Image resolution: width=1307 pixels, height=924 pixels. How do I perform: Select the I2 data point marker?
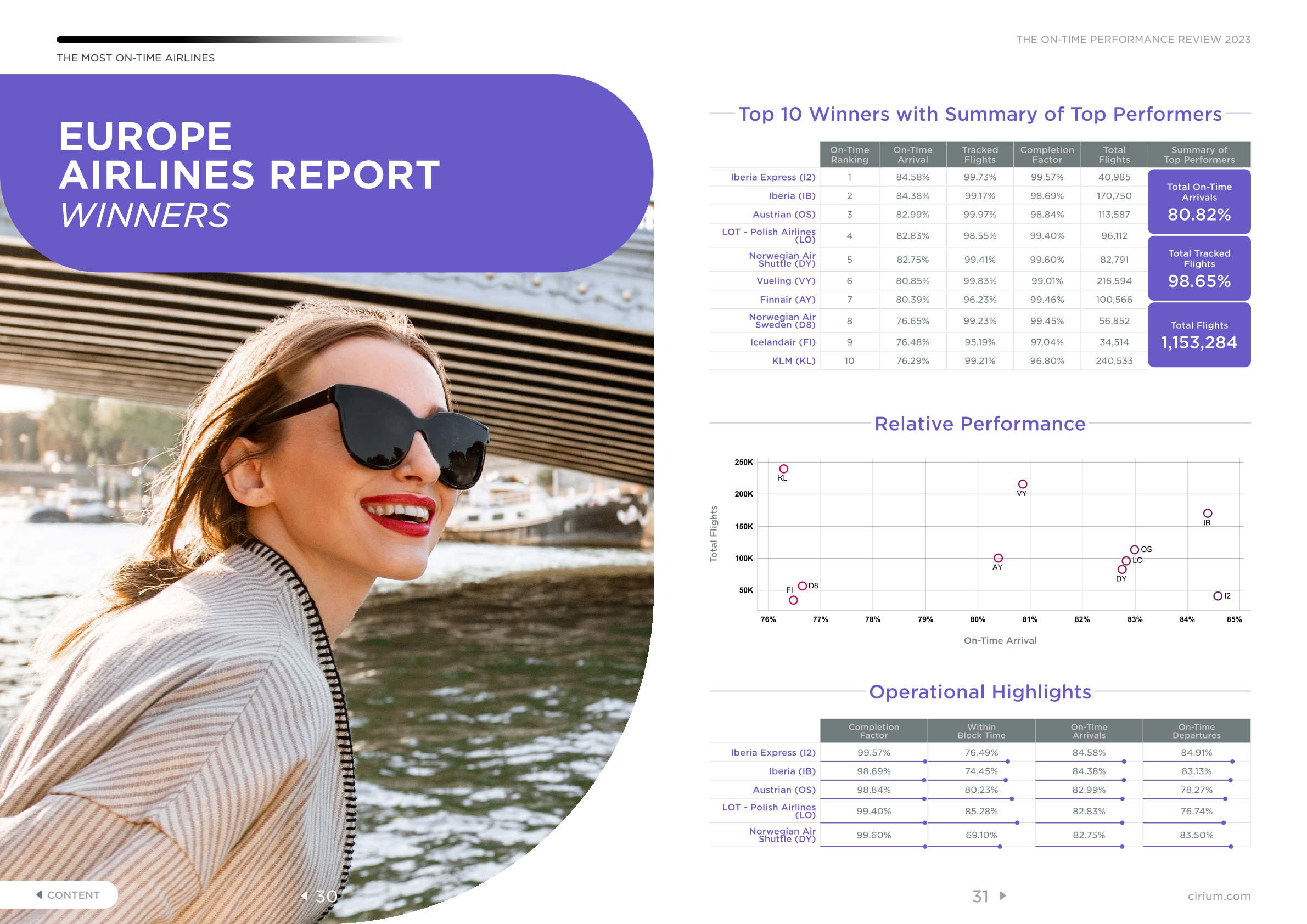(1218, 596)
